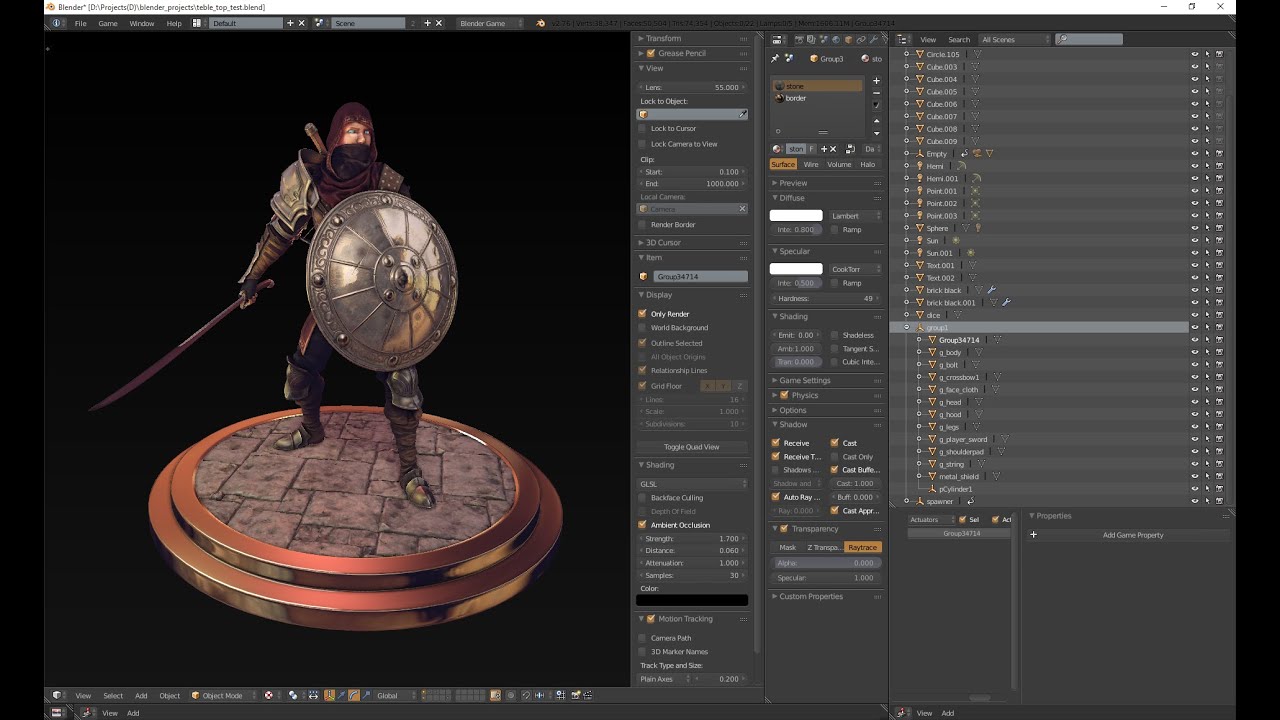
Task: Toggle render camera icon for Circle.105
Action: pyautogui.click(x=1219, y=54)
